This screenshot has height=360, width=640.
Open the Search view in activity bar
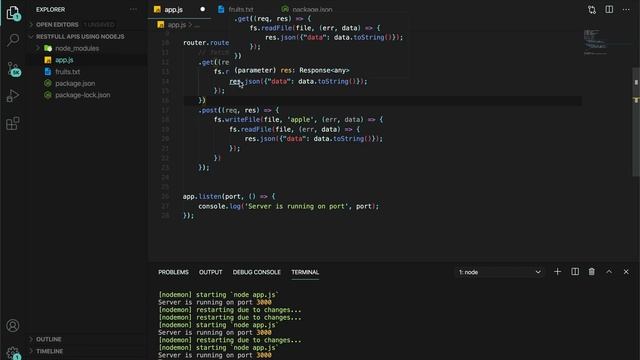[13, 40]
